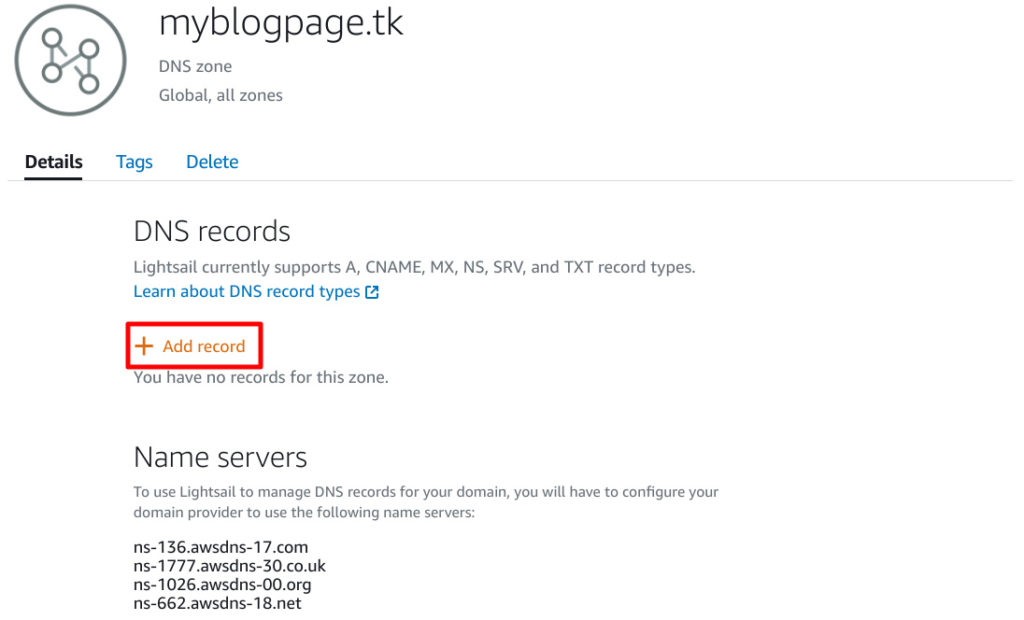Click the DNS zone circular icon
Screen dimensions: 1024x620
(x=71, y=60)
